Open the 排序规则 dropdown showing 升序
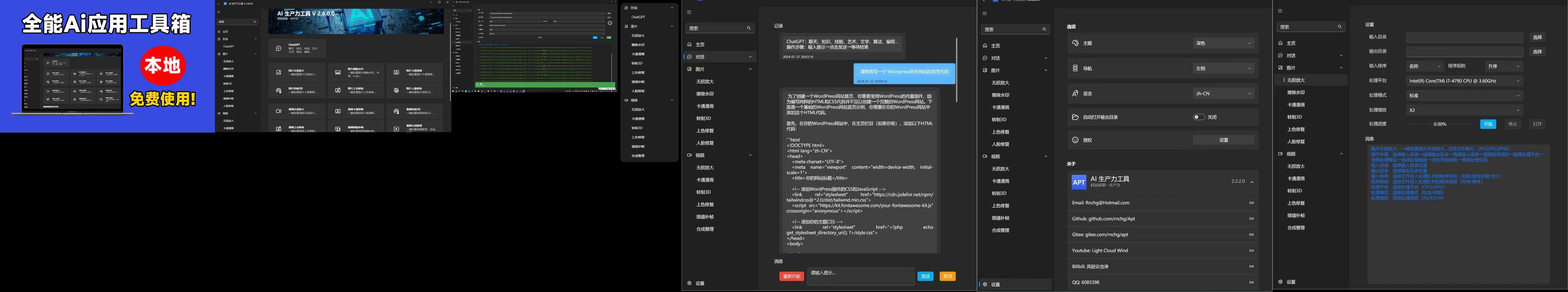This screenshot has height=292, width=1568. point(1503,66)
